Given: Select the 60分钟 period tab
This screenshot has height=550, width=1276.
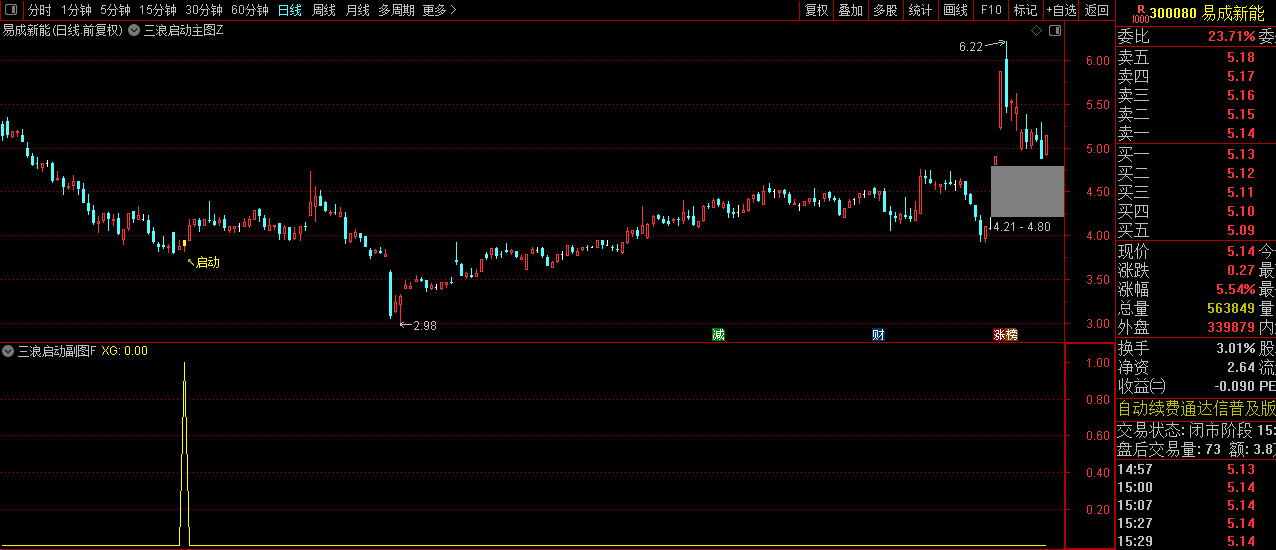Looking at the screenshot, I should (250, 10).
